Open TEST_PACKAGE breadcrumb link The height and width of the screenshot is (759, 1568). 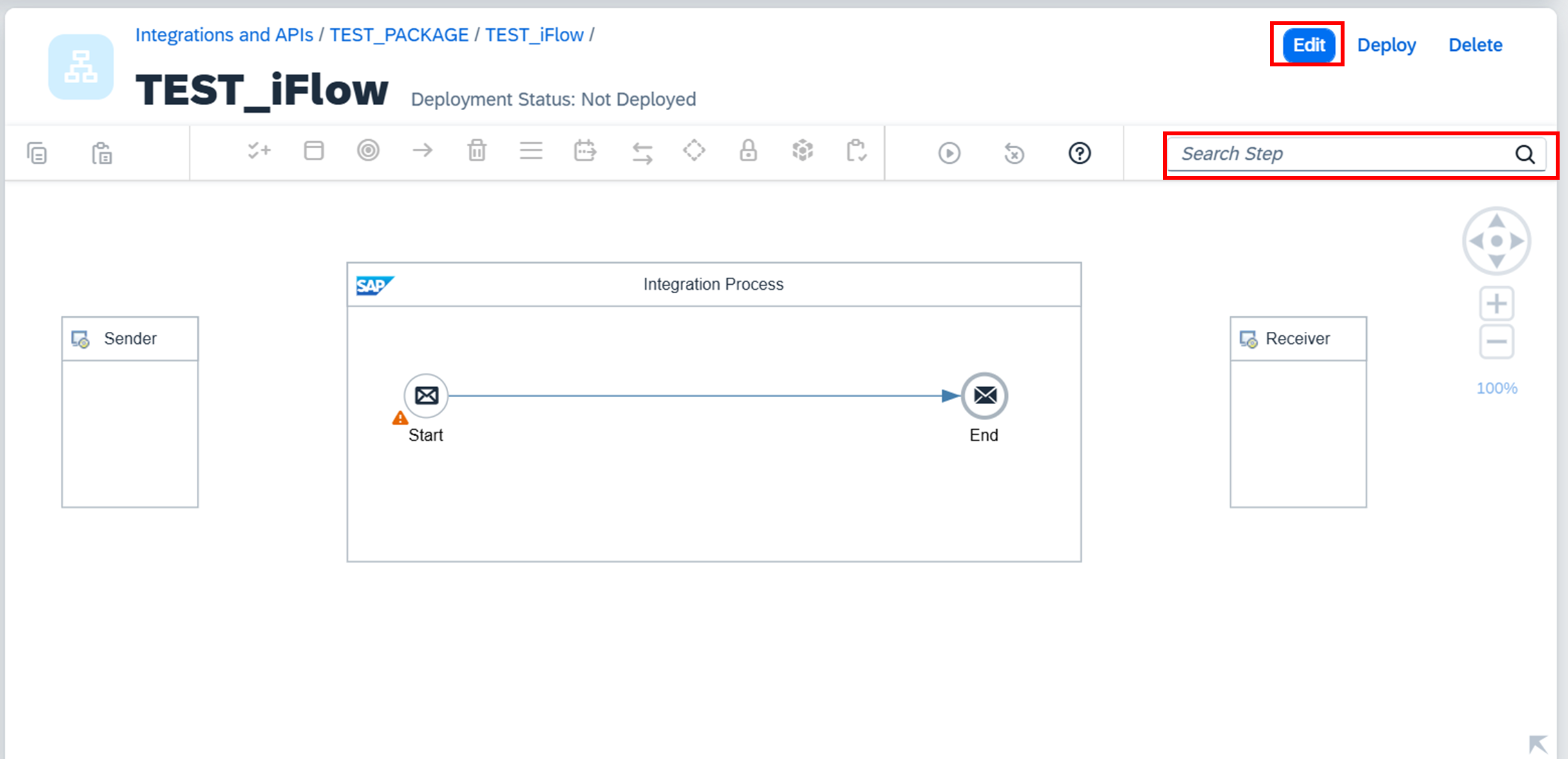point(399,35)
